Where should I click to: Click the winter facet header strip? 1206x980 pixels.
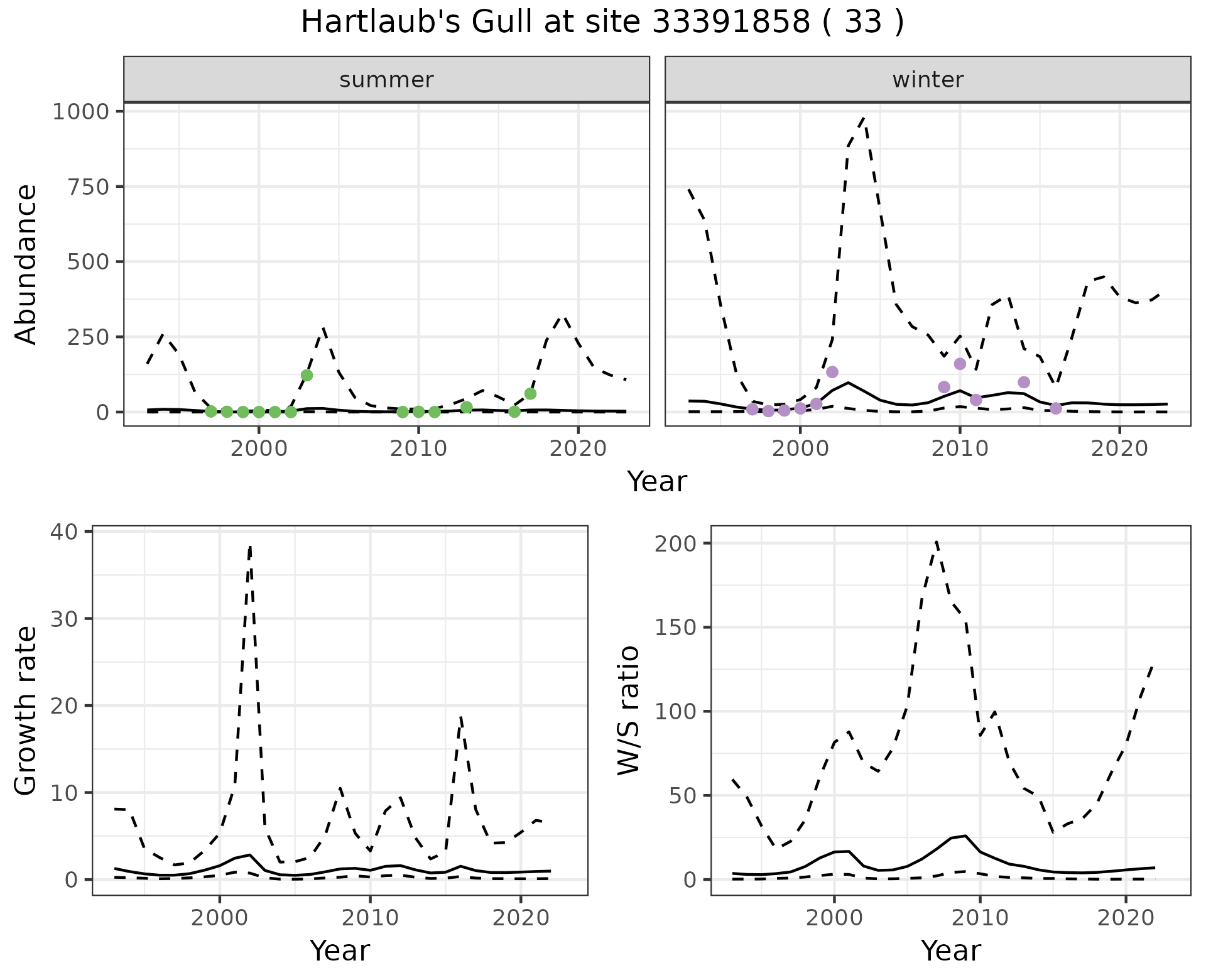928,80
